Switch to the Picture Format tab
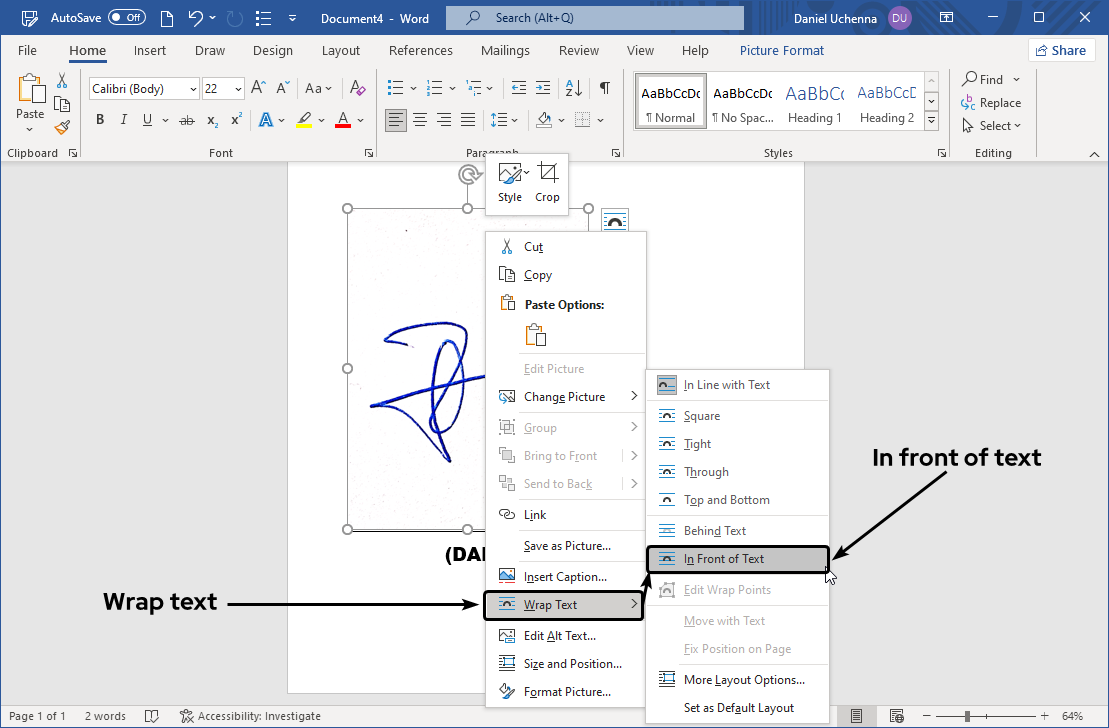Screen dimensions: 1109x728 tap(781, 50)
